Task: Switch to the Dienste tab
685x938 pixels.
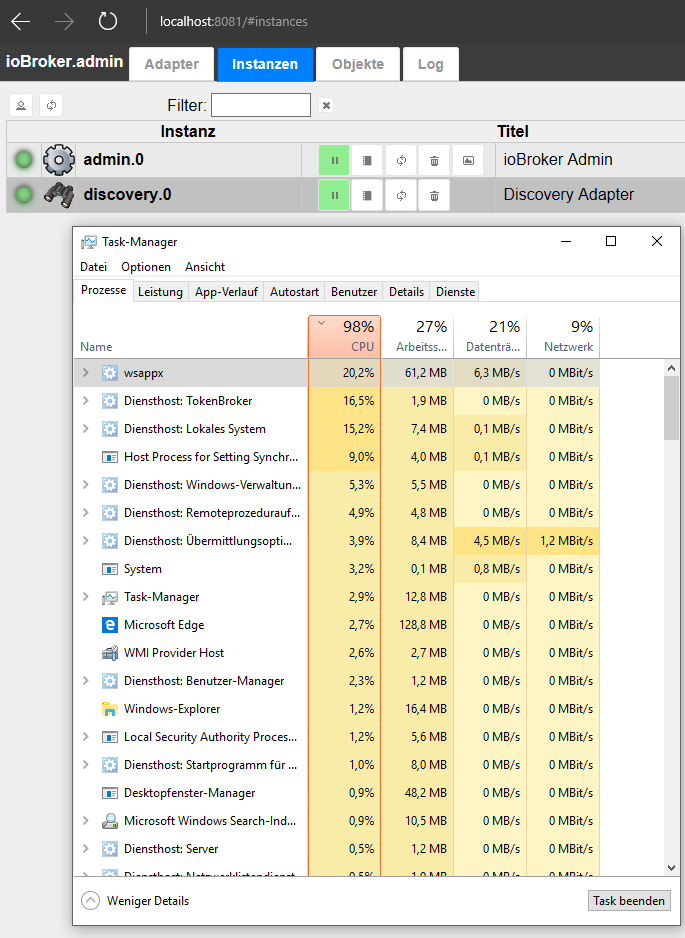Action: 455,292
